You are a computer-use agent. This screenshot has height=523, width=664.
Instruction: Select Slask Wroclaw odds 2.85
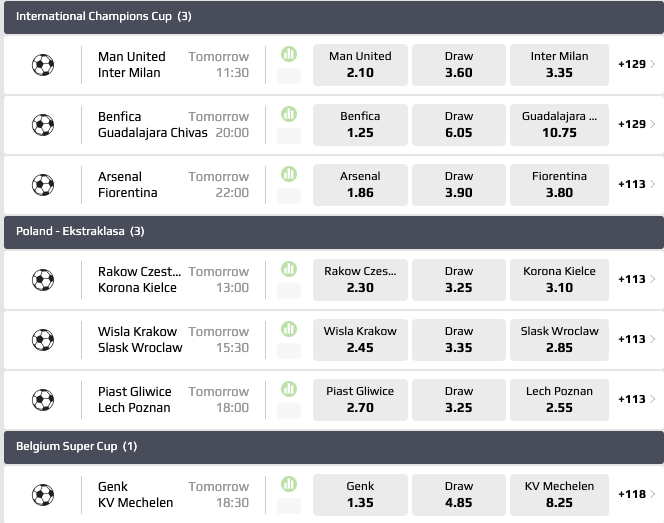559,339
